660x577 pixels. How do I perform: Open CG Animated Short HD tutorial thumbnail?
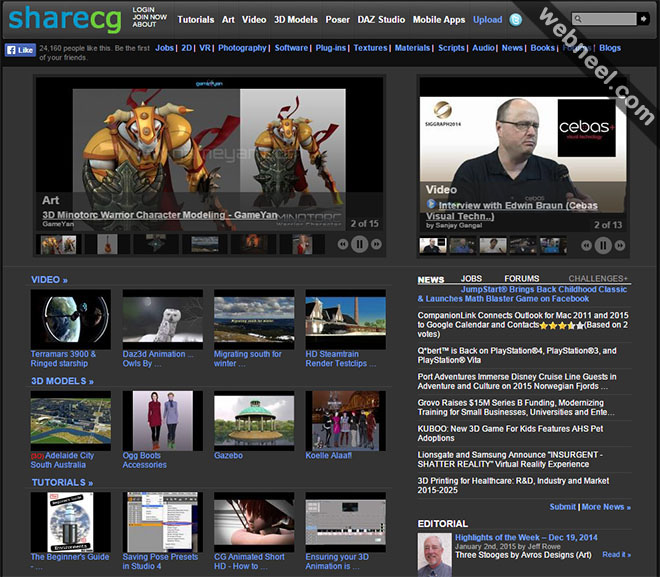click(254, 522)
